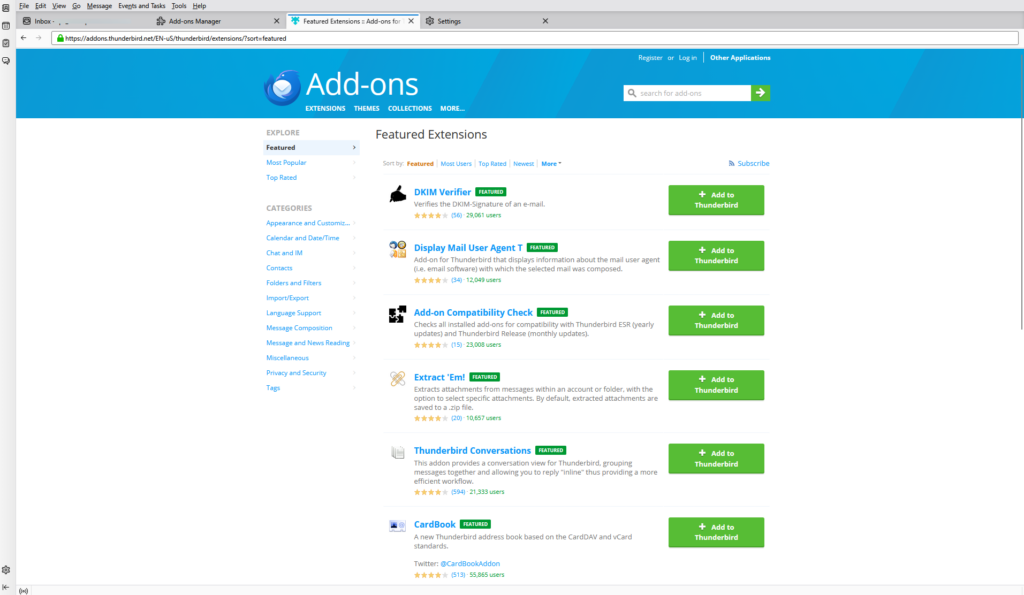Viewport: 1024px width, 595px height.
Task: Switch to the Inbox tab
Action: (x=84, y=21)
